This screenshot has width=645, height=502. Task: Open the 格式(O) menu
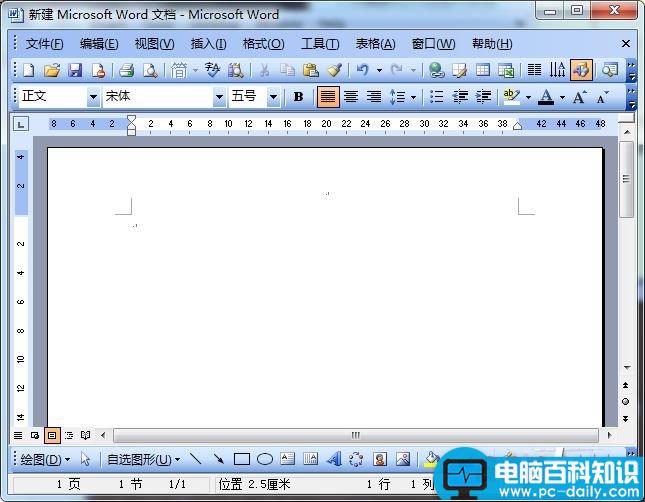263,44
